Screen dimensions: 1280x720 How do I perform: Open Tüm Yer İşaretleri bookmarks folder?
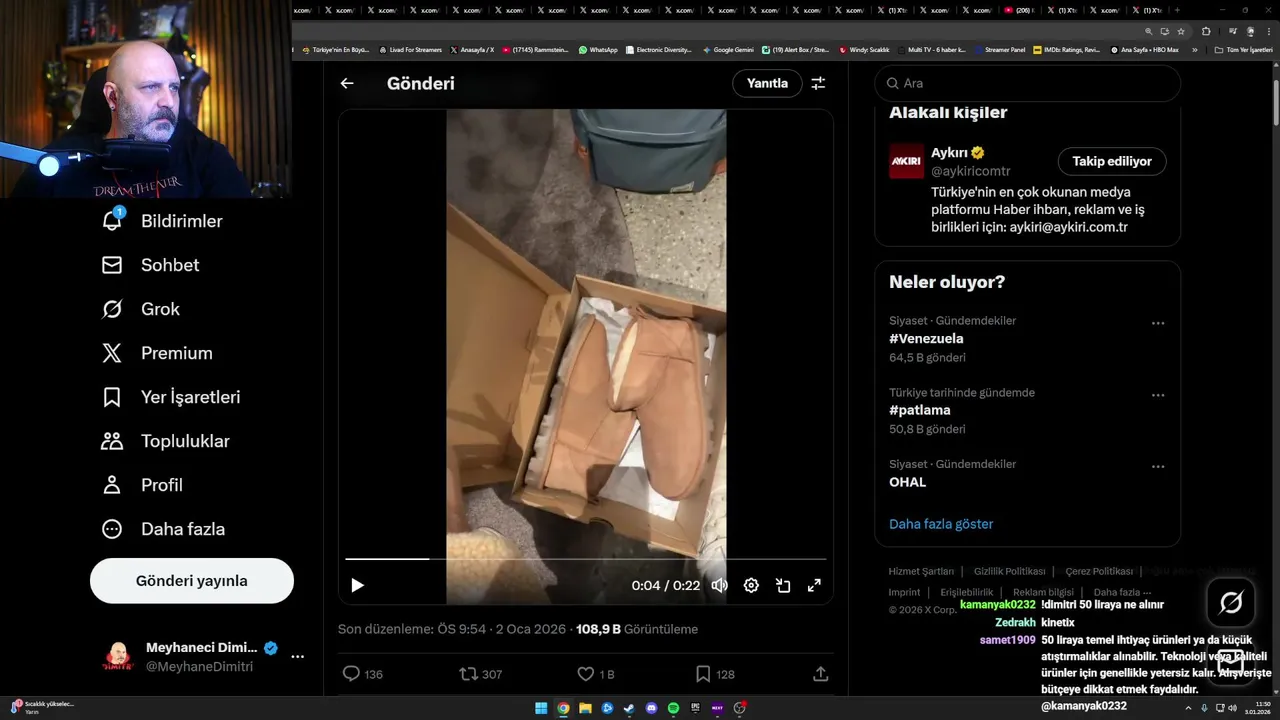1244,49
